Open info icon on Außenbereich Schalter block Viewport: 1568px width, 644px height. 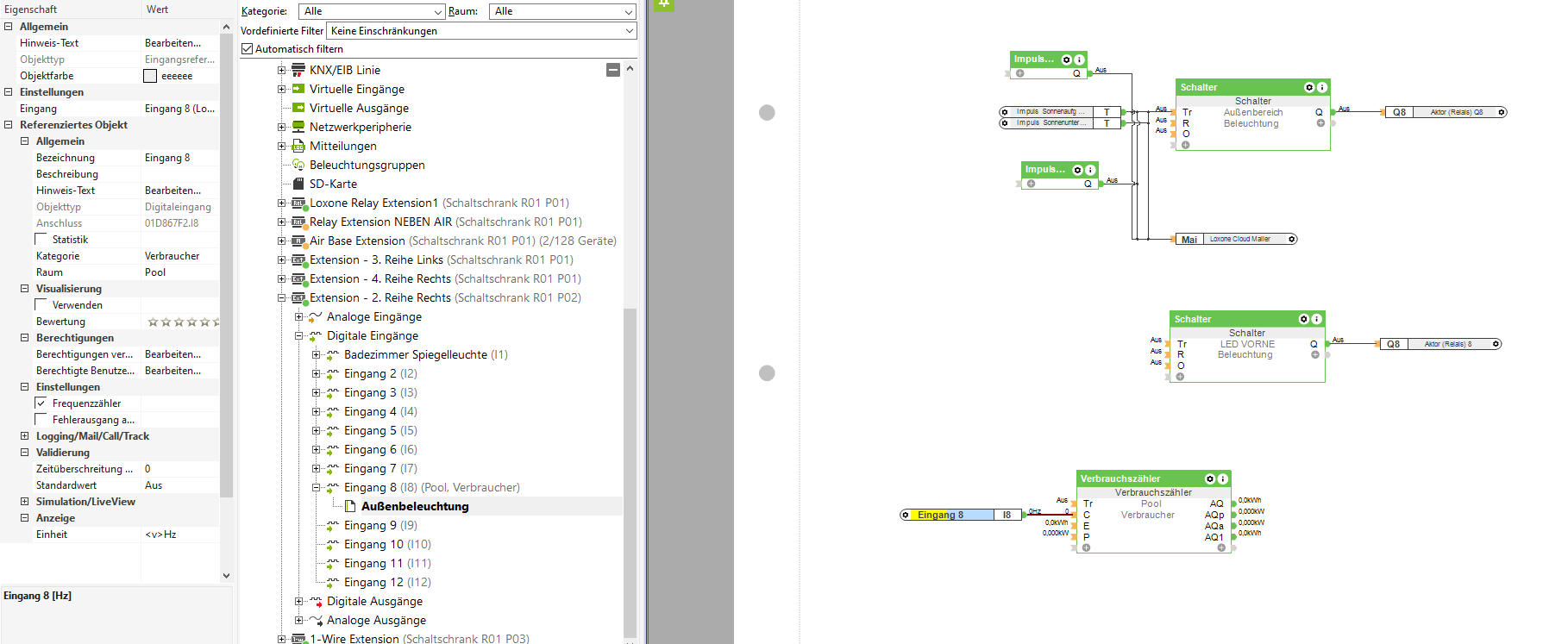point(1321,87)
